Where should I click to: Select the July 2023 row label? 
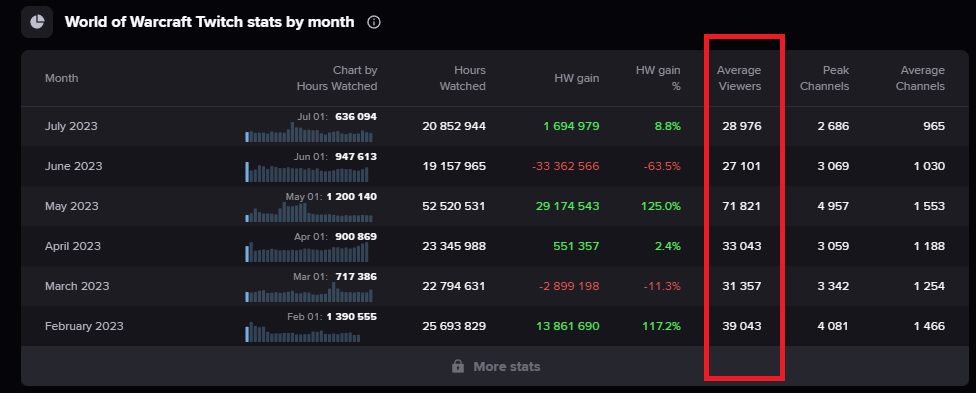(71, 126)
